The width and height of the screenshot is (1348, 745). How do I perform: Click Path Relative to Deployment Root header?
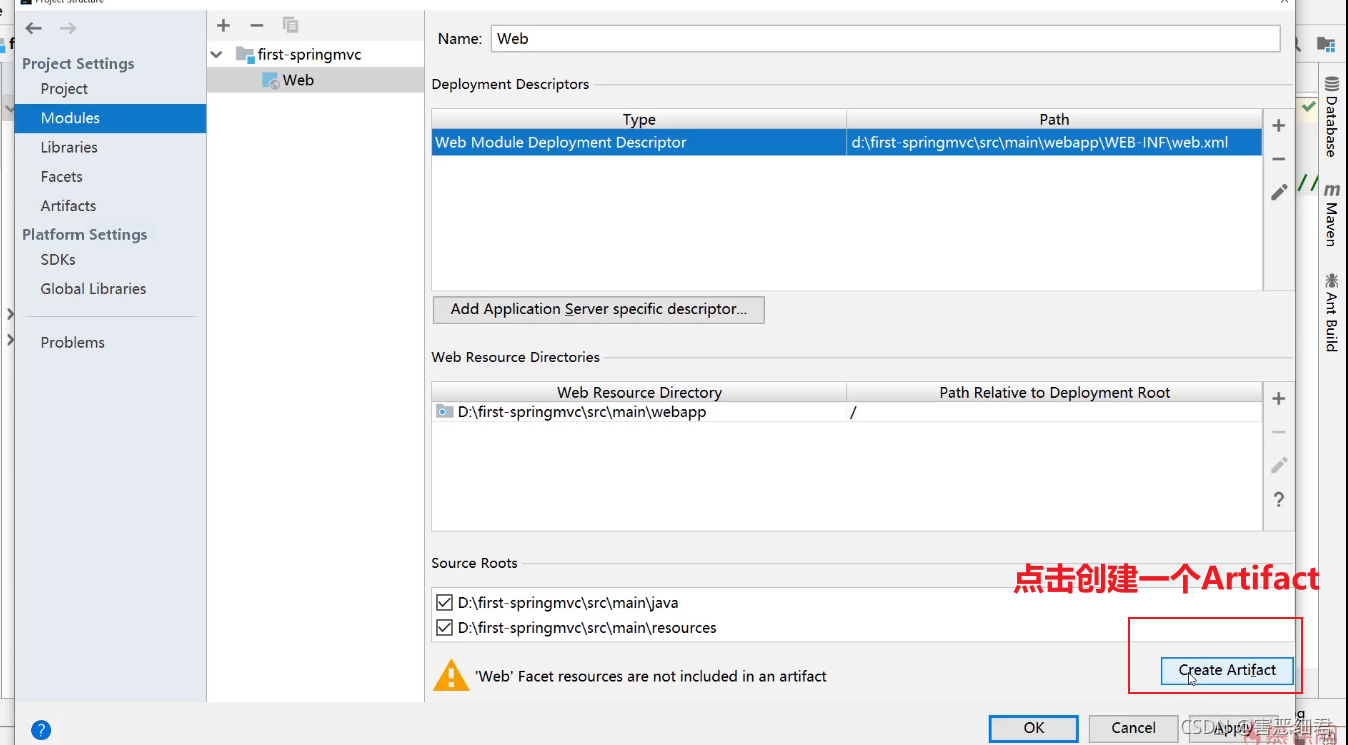[1054, 392]
